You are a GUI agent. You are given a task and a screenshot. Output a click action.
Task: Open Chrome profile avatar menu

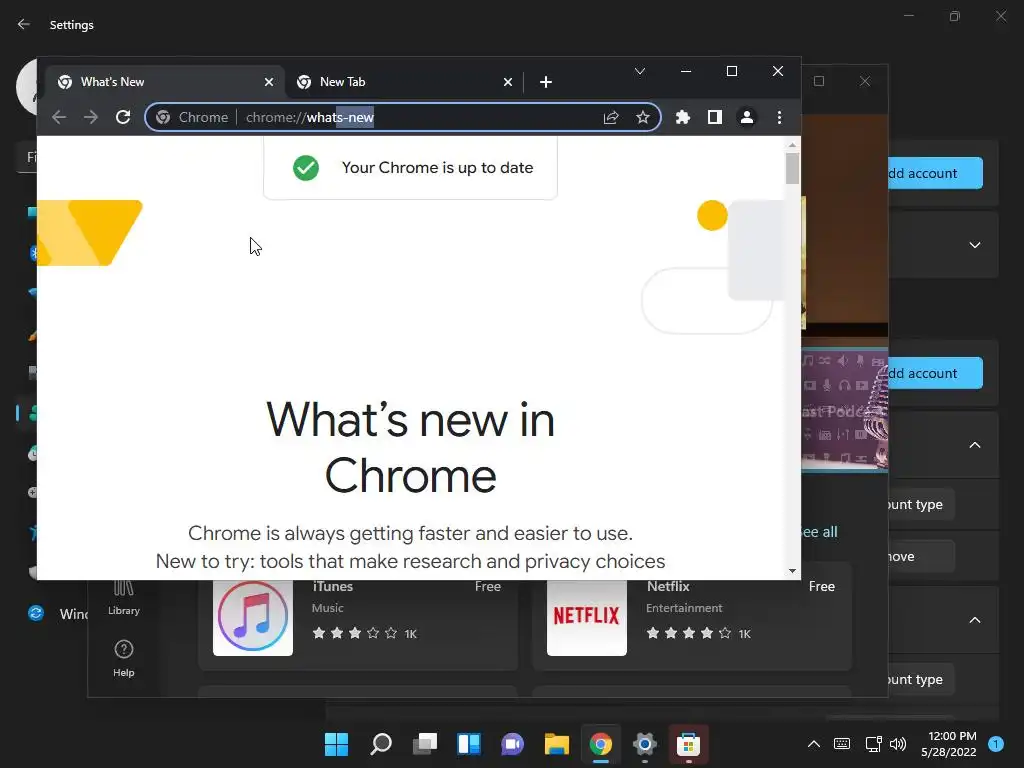pos(746,118)
